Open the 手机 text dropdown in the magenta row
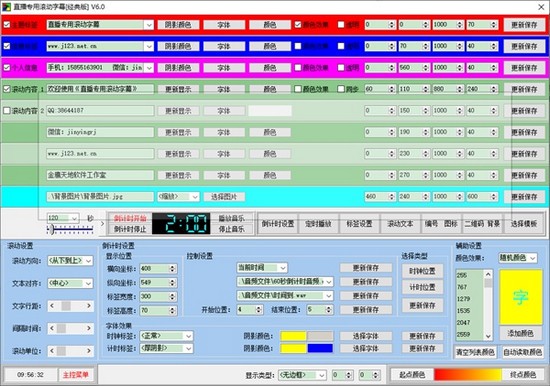The image size is (550, 386). tap(149, 68)
